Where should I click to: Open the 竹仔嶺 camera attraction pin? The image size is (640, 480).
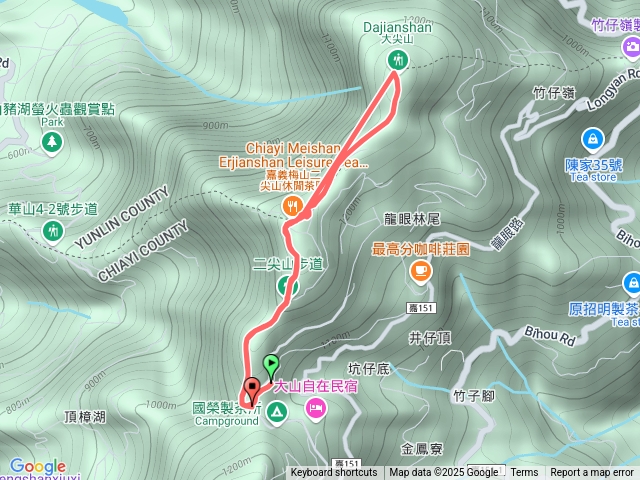[631, 47]
